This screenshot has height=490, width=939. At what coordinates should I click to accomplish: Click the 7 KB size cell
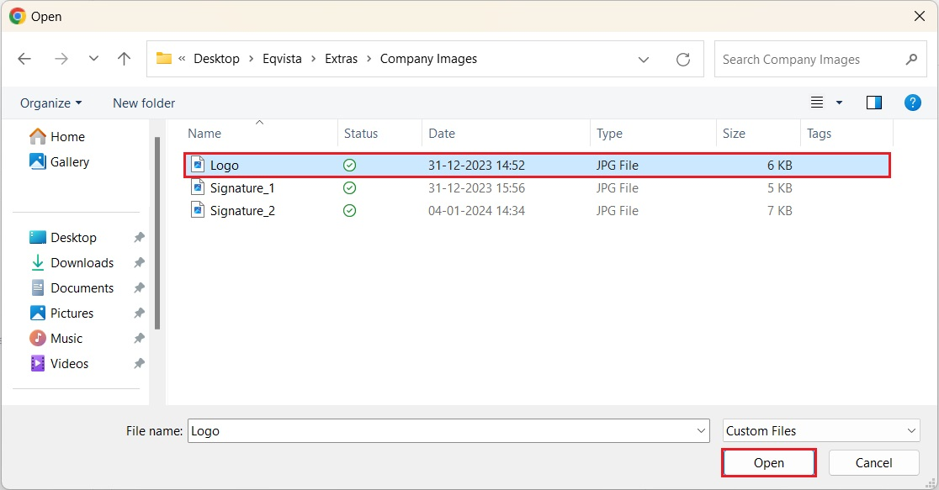pos(780,211)
